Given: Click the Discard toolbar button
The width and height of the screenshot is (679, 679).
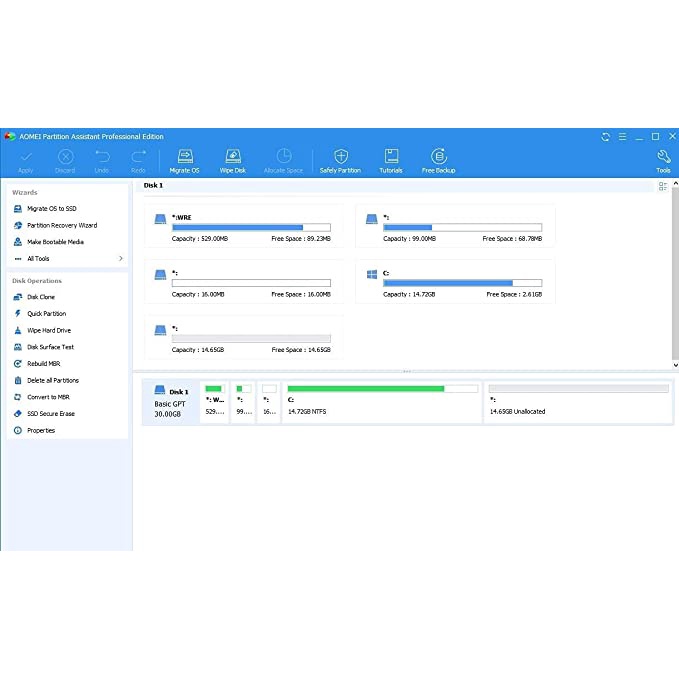Looking at the screenshot, I should (x=65, y=160).
